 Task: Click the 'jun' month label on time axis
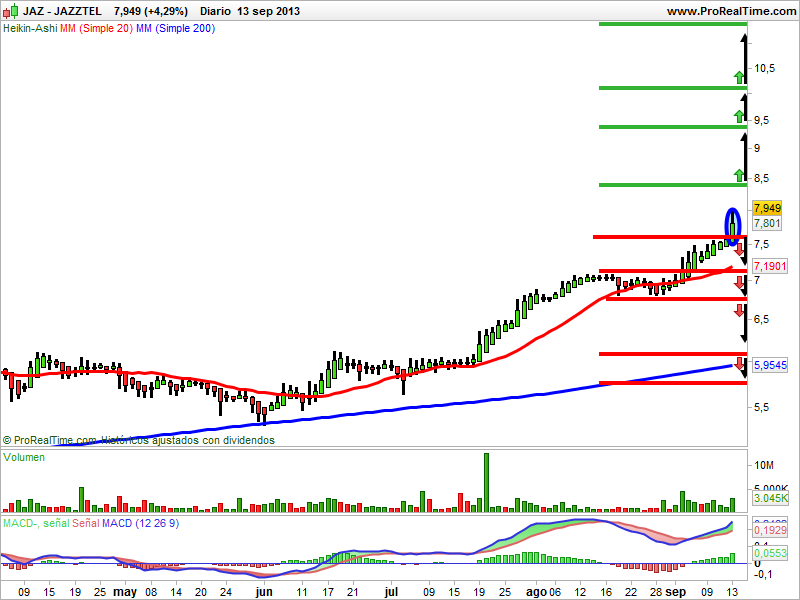point(264,592)
